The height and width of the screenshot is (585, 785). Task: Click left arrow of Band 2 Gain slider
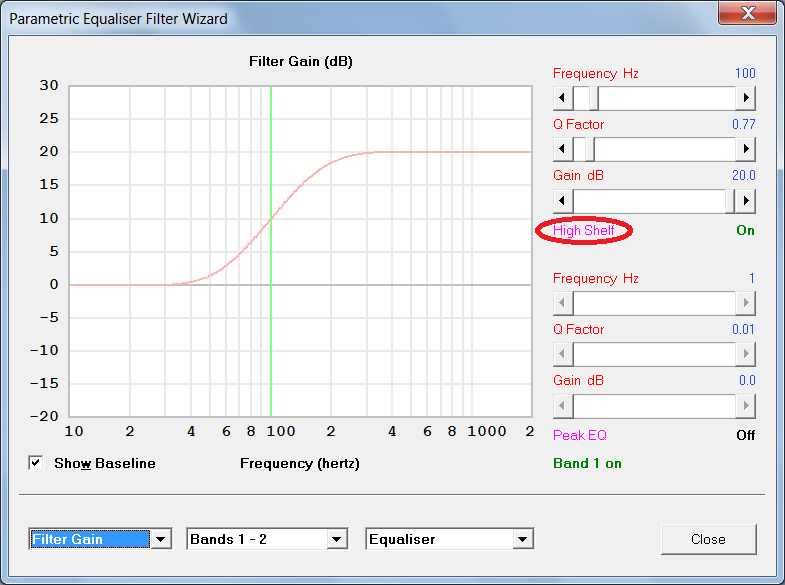[x=563, y=406]
